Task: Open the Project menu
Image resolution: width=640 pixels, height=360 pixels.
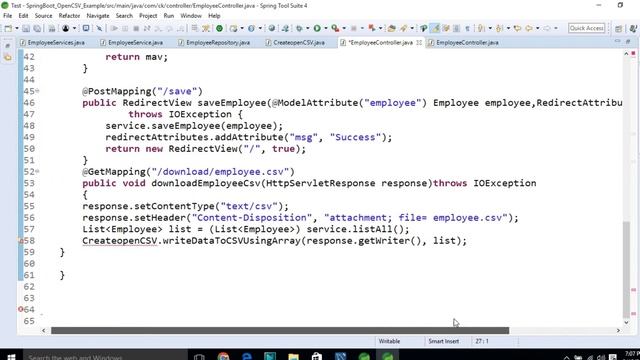Action: (x=148, y=16)
